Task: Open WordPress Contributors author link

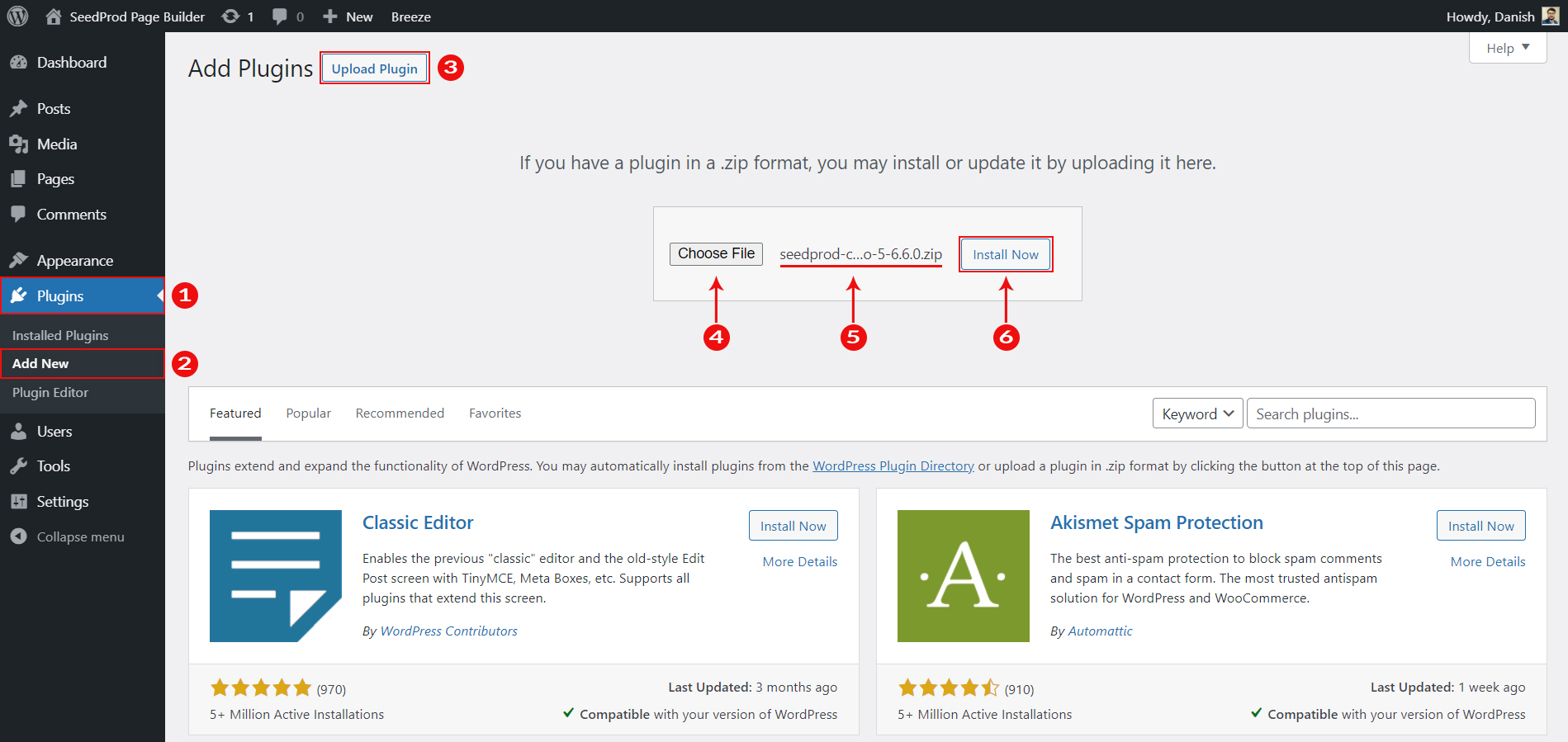Action: click(x=449, y=631)
